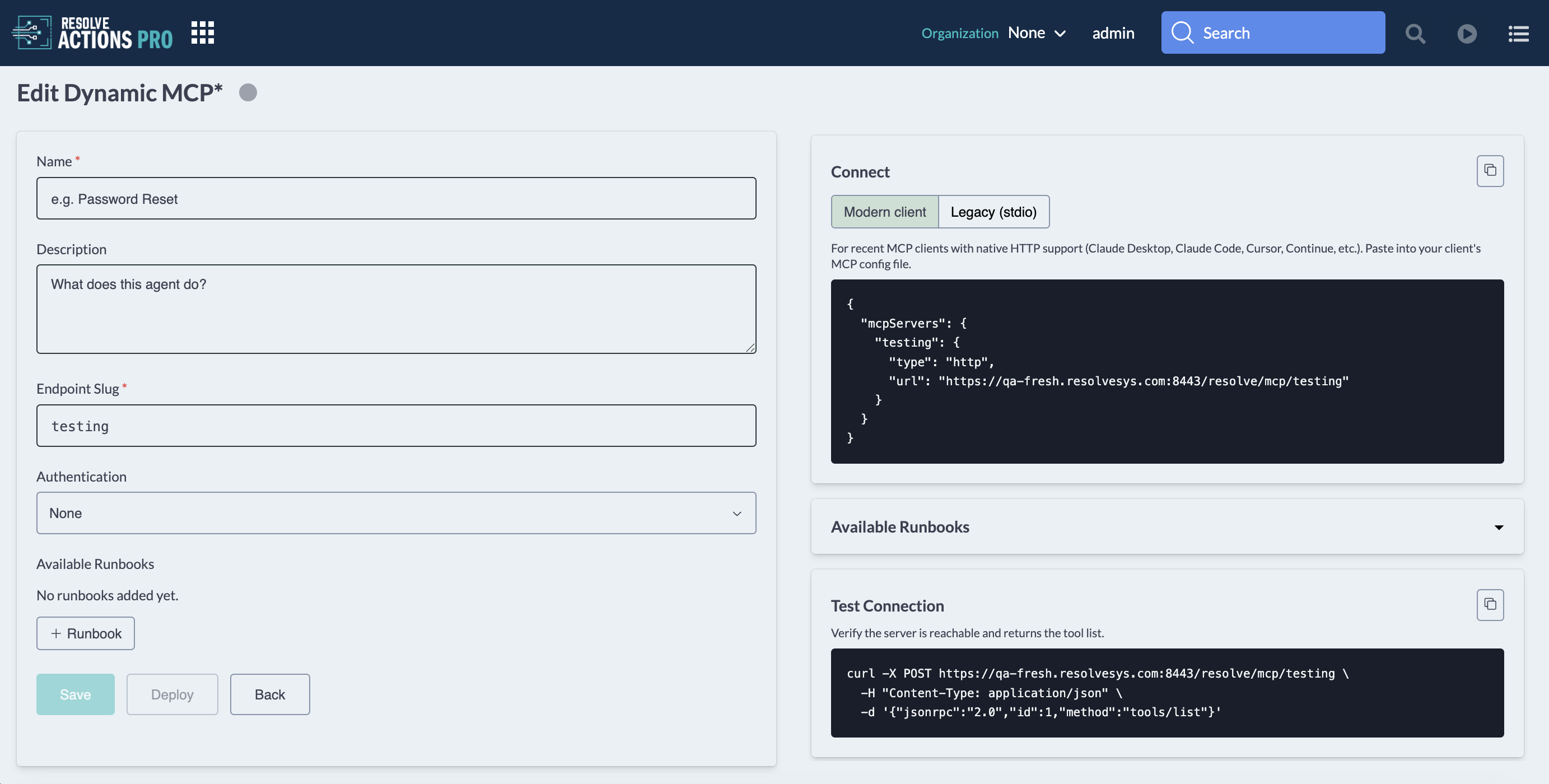
Task: Copy the Connect config snippet
Action: pos(1490,171)
